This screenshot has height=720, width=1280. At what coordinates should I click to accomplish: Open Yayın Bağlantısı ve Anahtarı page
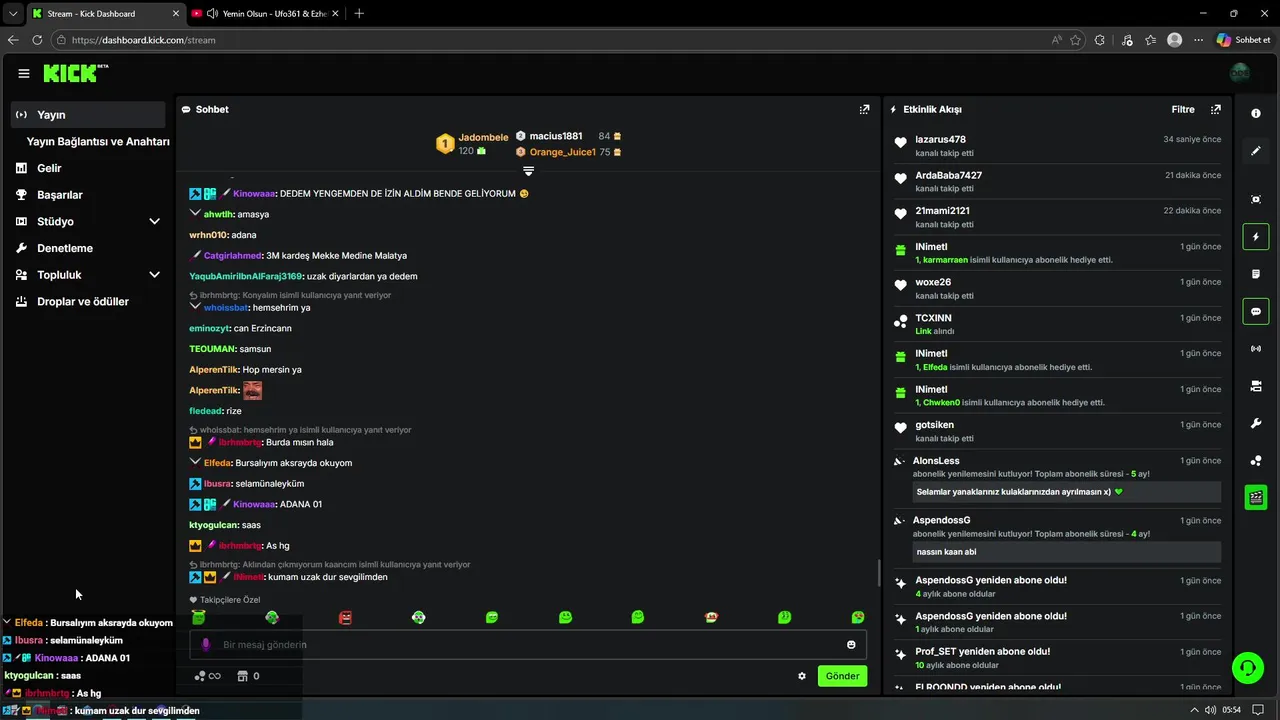pyautogui.click(x=97, y=141)
